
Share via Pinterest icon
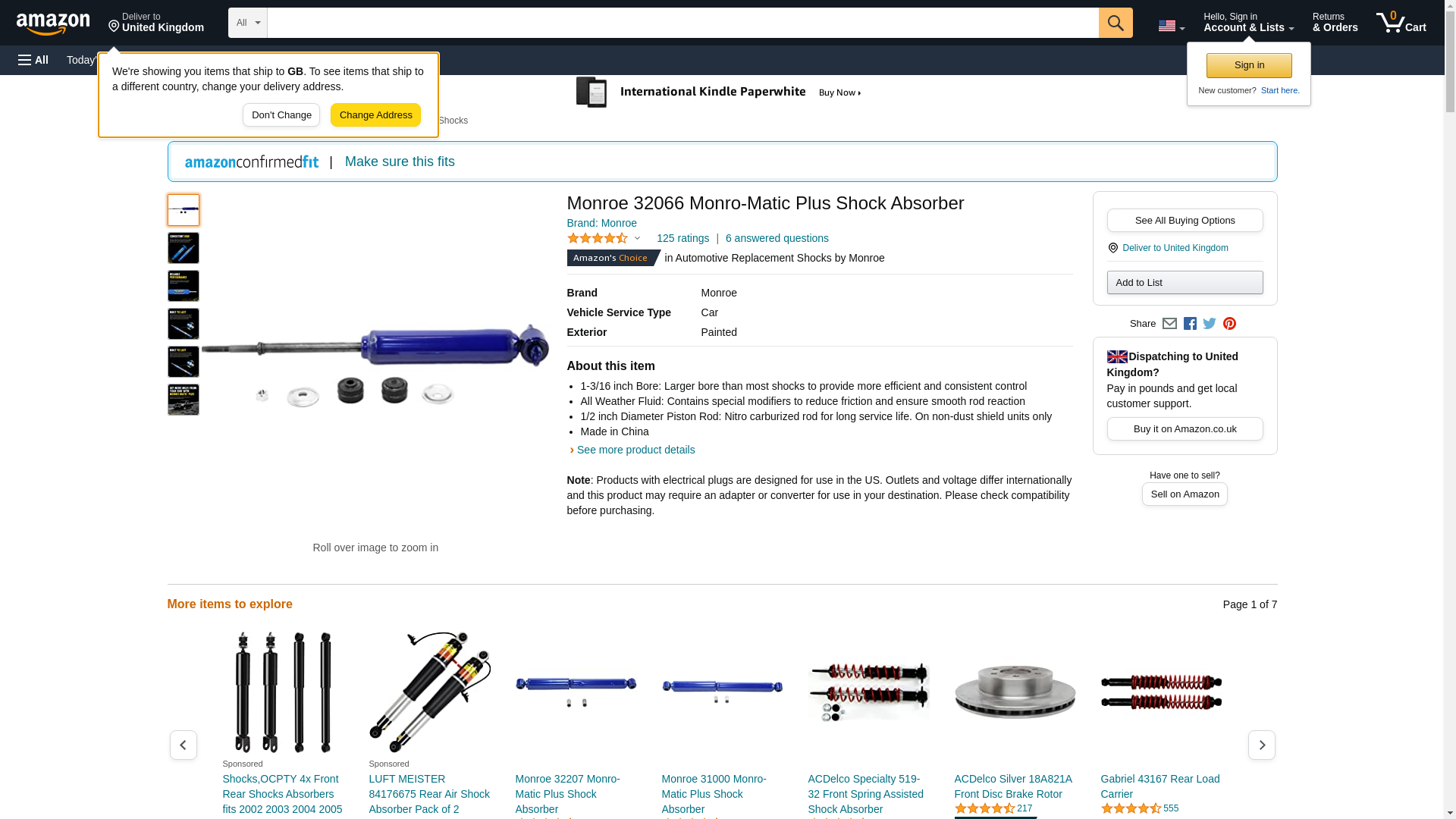(x=1229, y=324)
